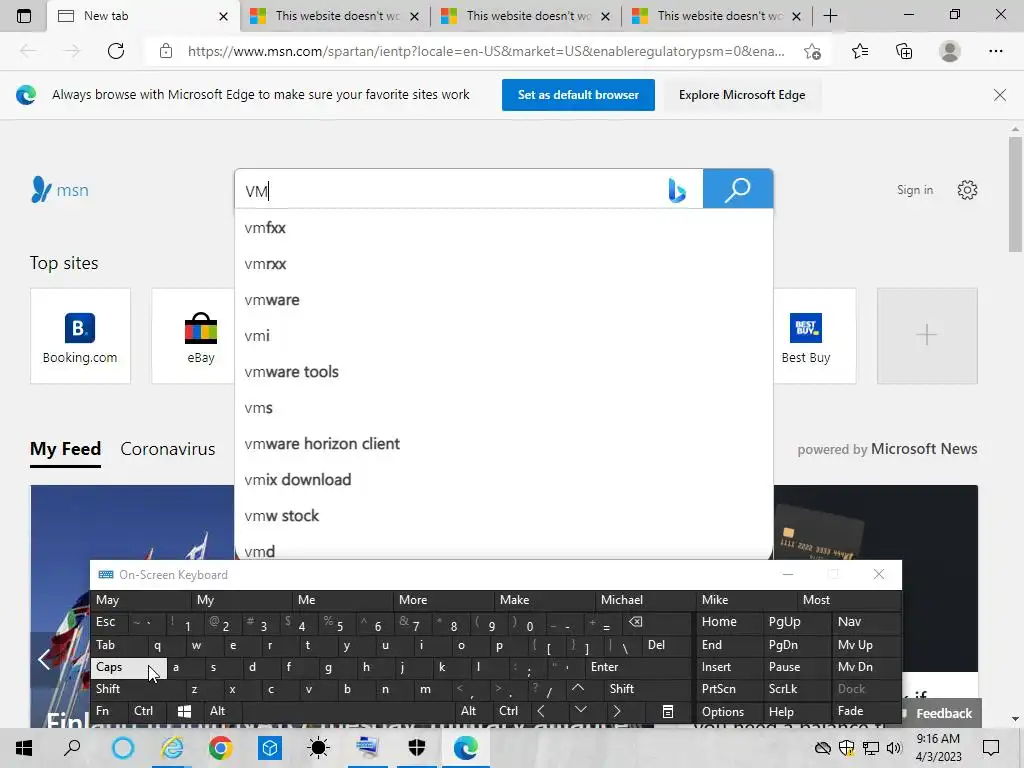Click Fade key on On-Screen Keyboard

coord(865,711)
